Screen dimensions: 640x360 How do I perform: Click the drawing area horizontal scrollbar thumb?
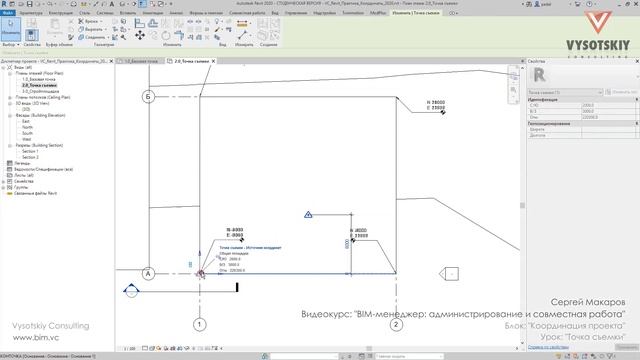coord(369,349)
